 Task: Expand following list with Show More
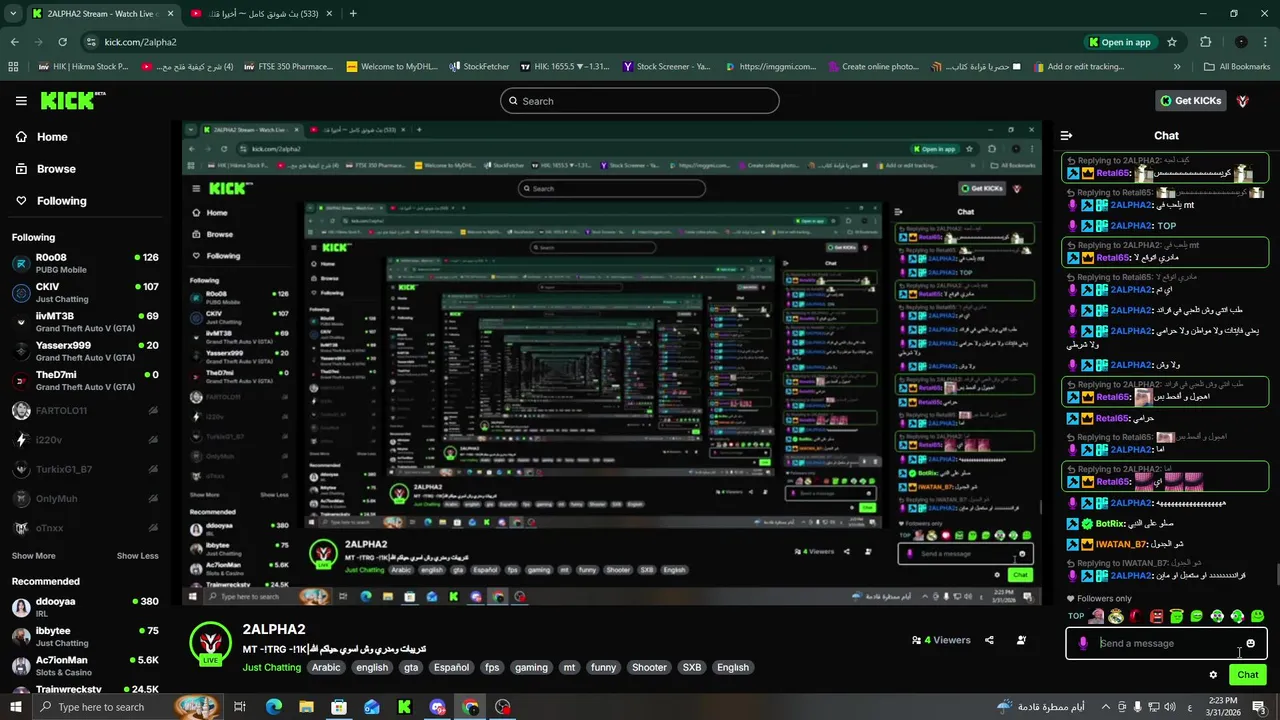coord(34,556)
